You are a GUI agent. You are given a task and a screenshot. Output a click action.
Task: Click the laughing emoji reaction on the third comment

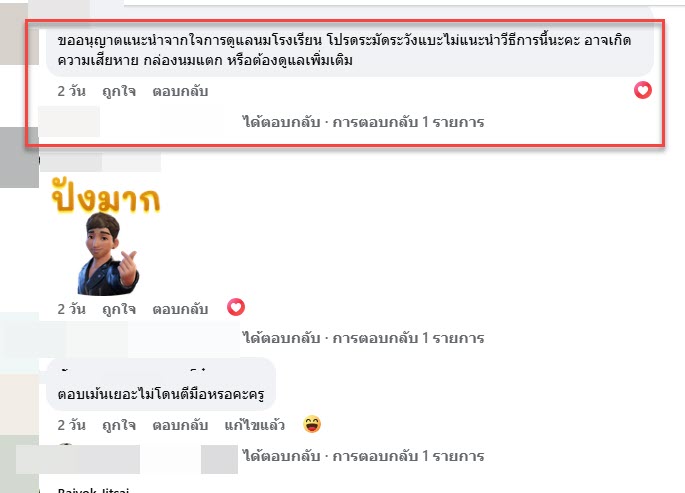click(312, 424)
